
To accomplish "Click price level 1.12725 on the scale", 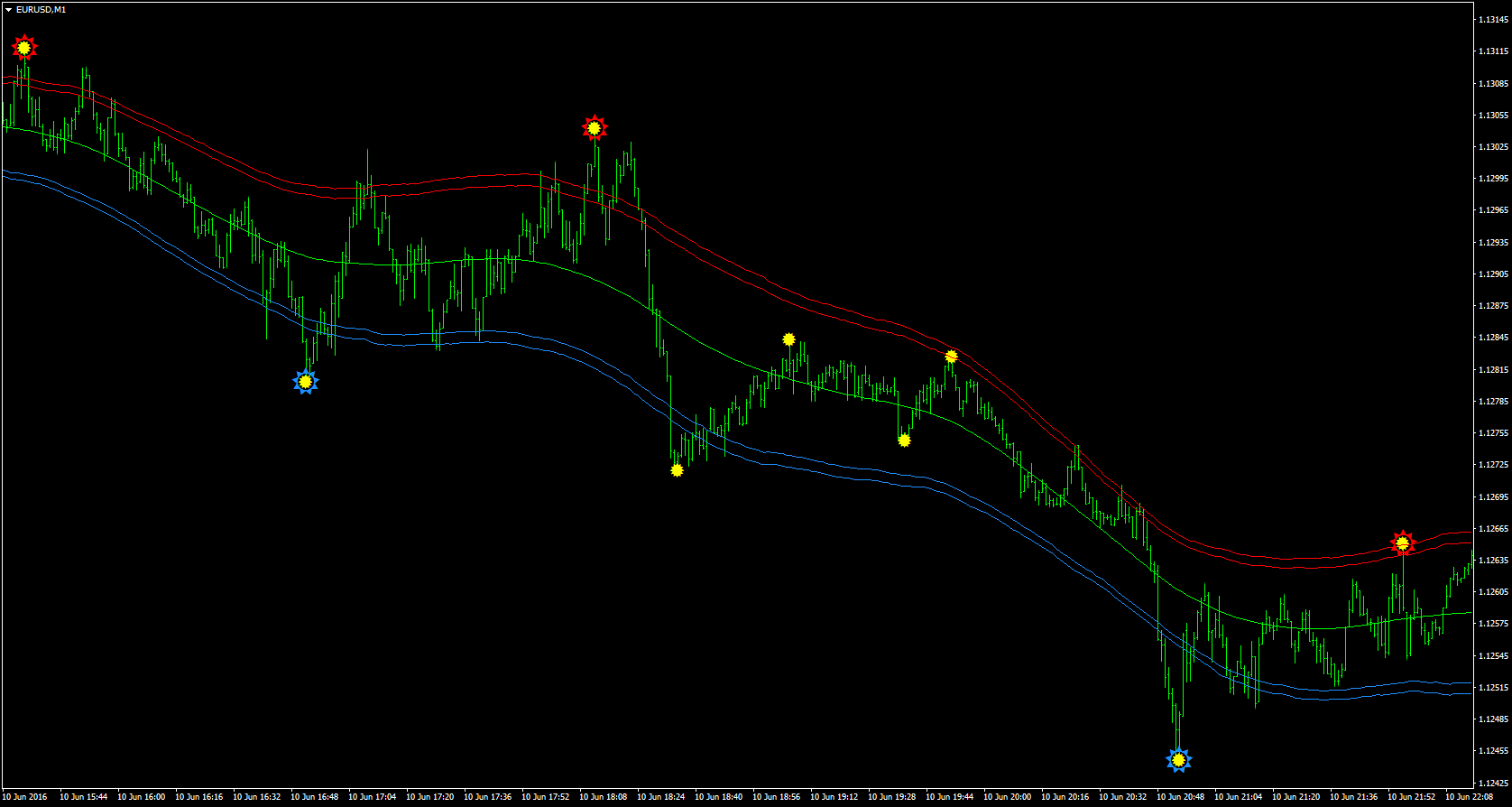I will 1493,464.
